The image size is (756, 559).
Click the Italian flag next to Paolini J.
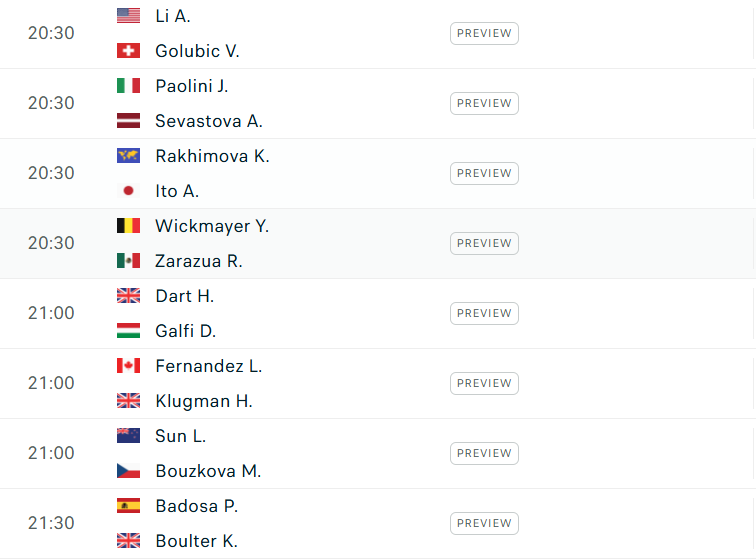coord(128,86)
